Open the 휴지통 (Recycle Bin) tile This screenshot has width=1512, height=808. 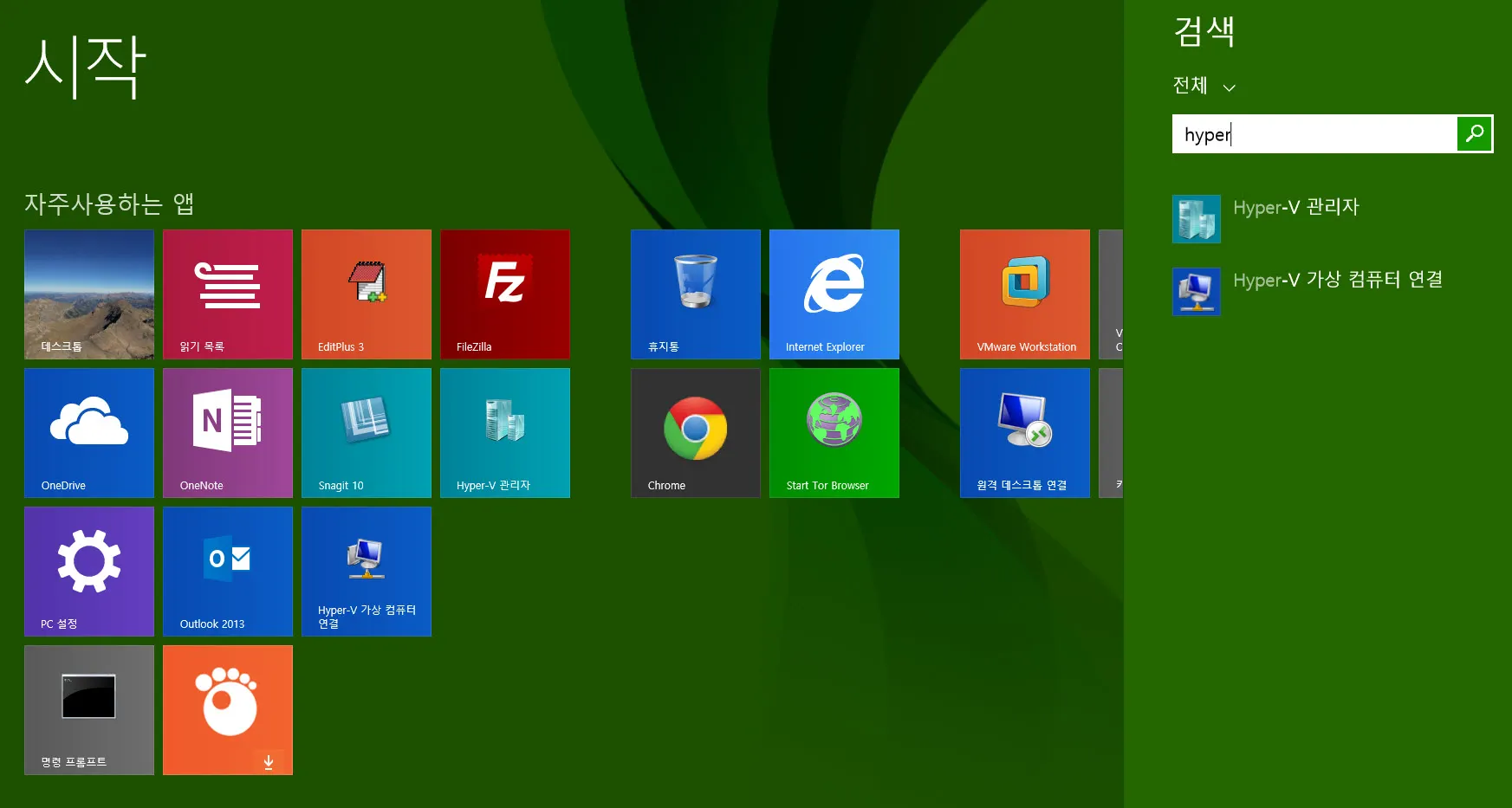[x=695, y=294]
